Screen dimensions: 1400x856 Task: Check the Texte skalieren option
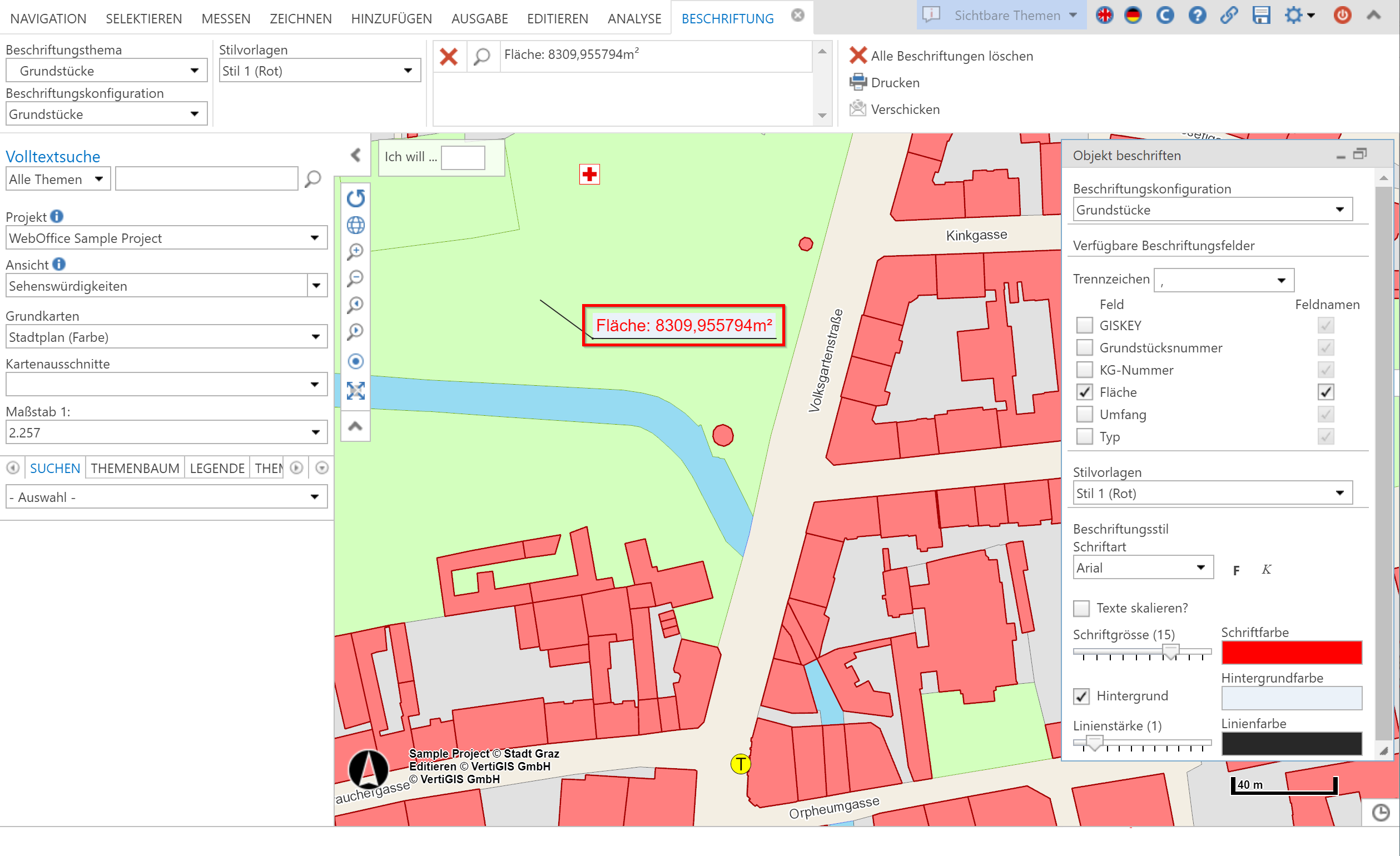click(1081, 608)
